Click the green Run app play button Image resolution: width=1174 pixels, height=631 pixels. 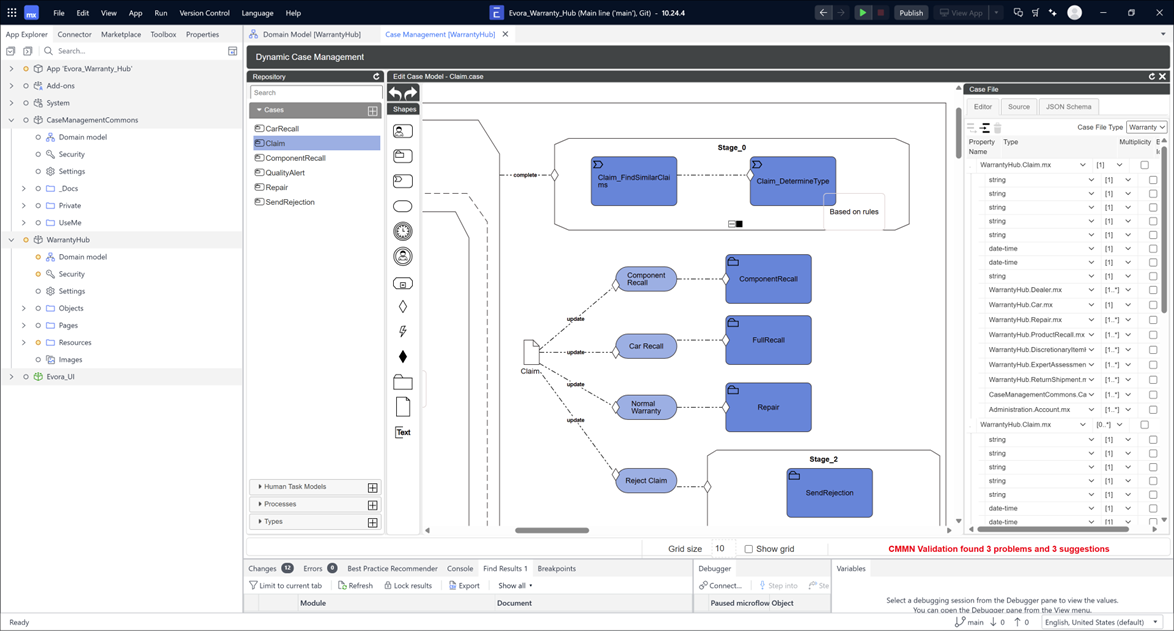863,13
